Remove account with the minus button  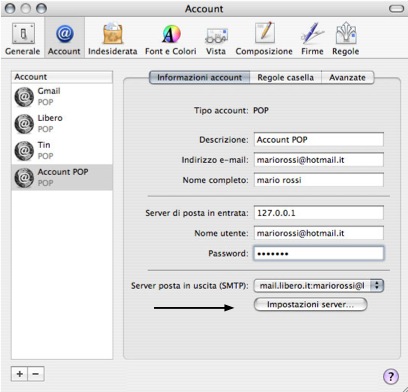click(36, 374)
